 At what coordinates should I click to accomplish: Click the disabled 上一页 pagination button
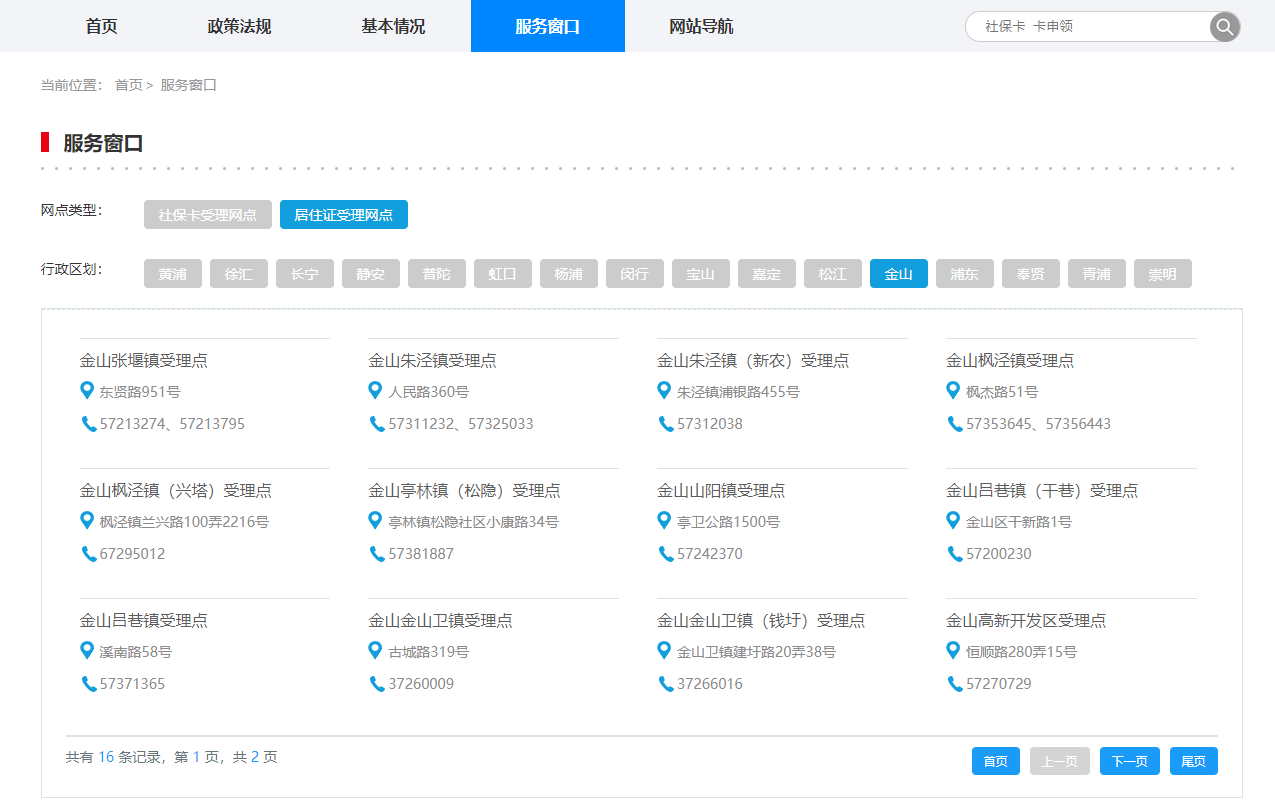coord(1060,761)
